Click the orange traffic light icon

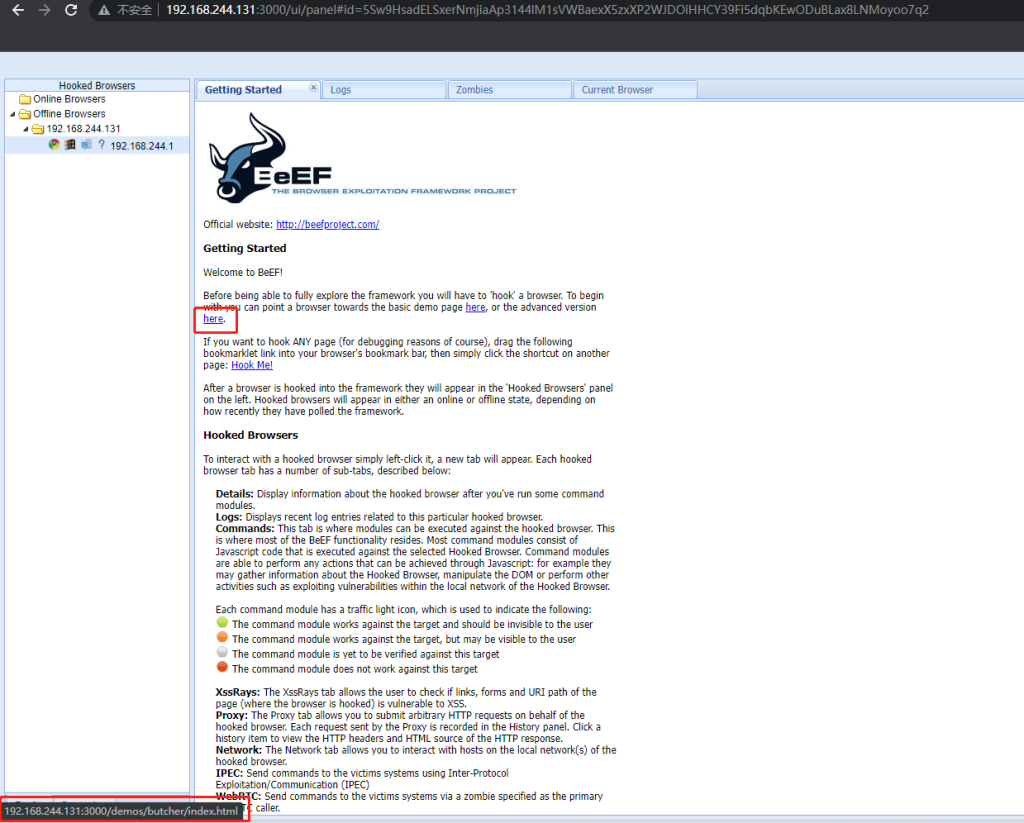point(222,637)
